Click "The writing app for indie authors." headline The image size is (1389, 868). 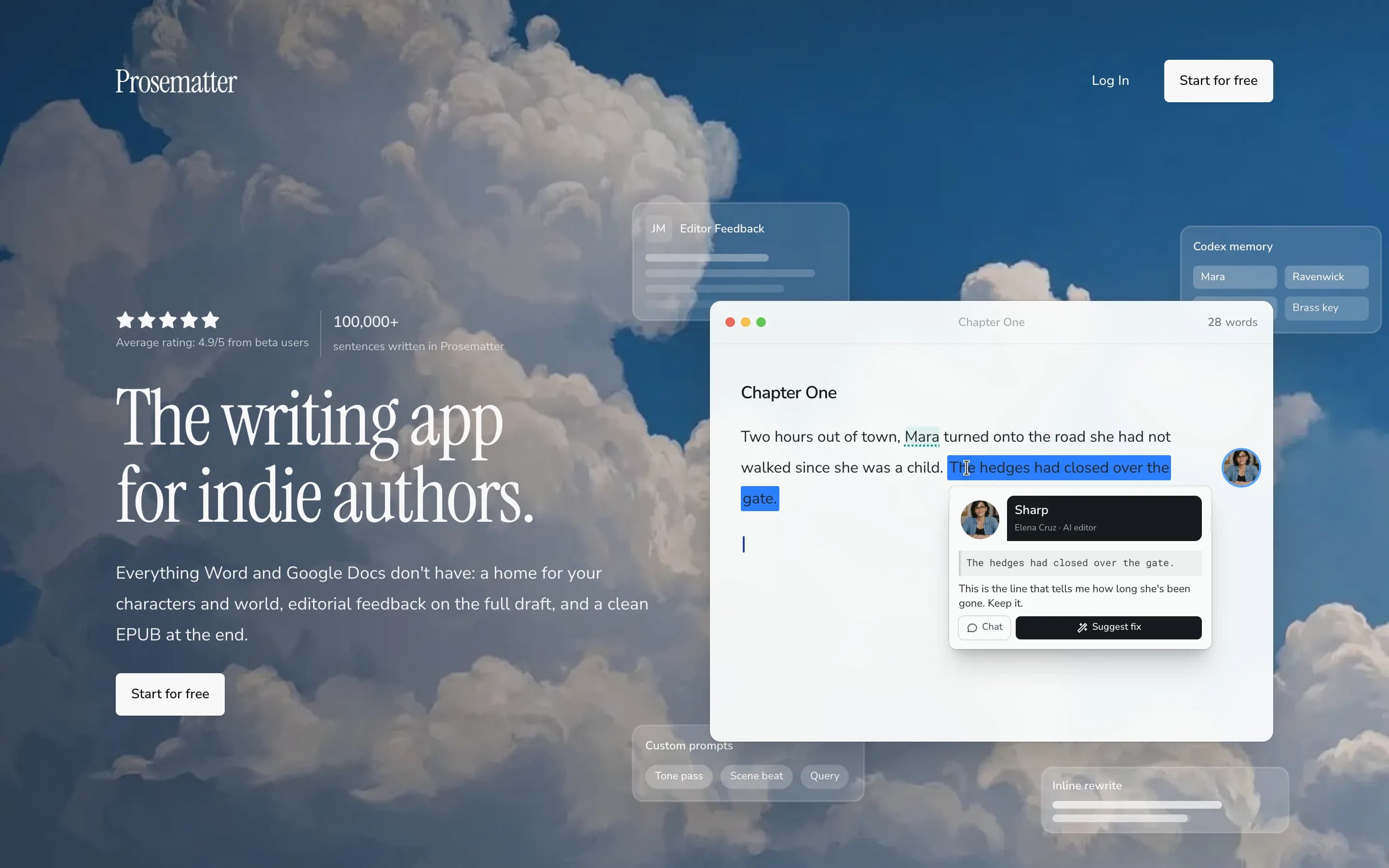[x=325, y=456]
